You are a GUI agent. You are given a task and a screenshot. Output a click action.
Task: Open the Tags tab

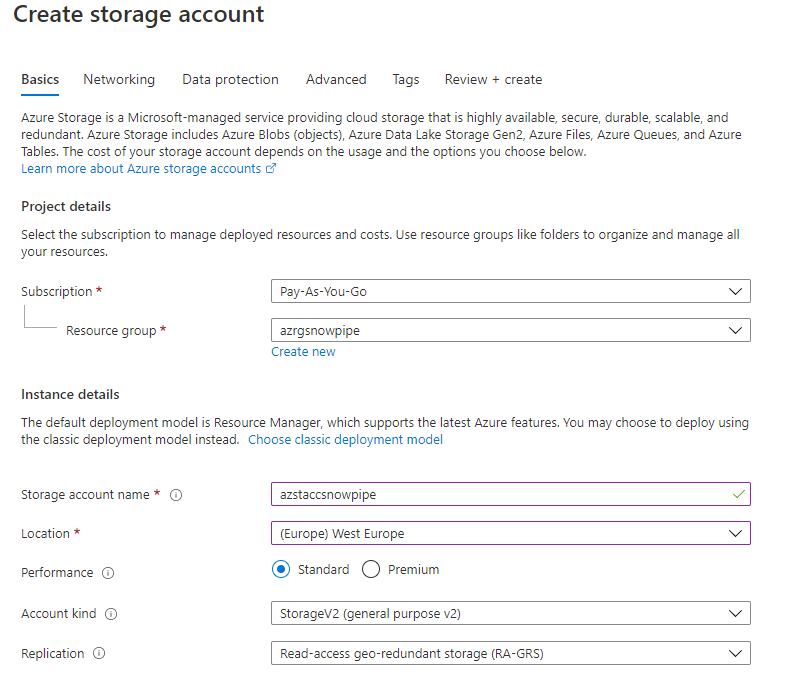[406, 80]
